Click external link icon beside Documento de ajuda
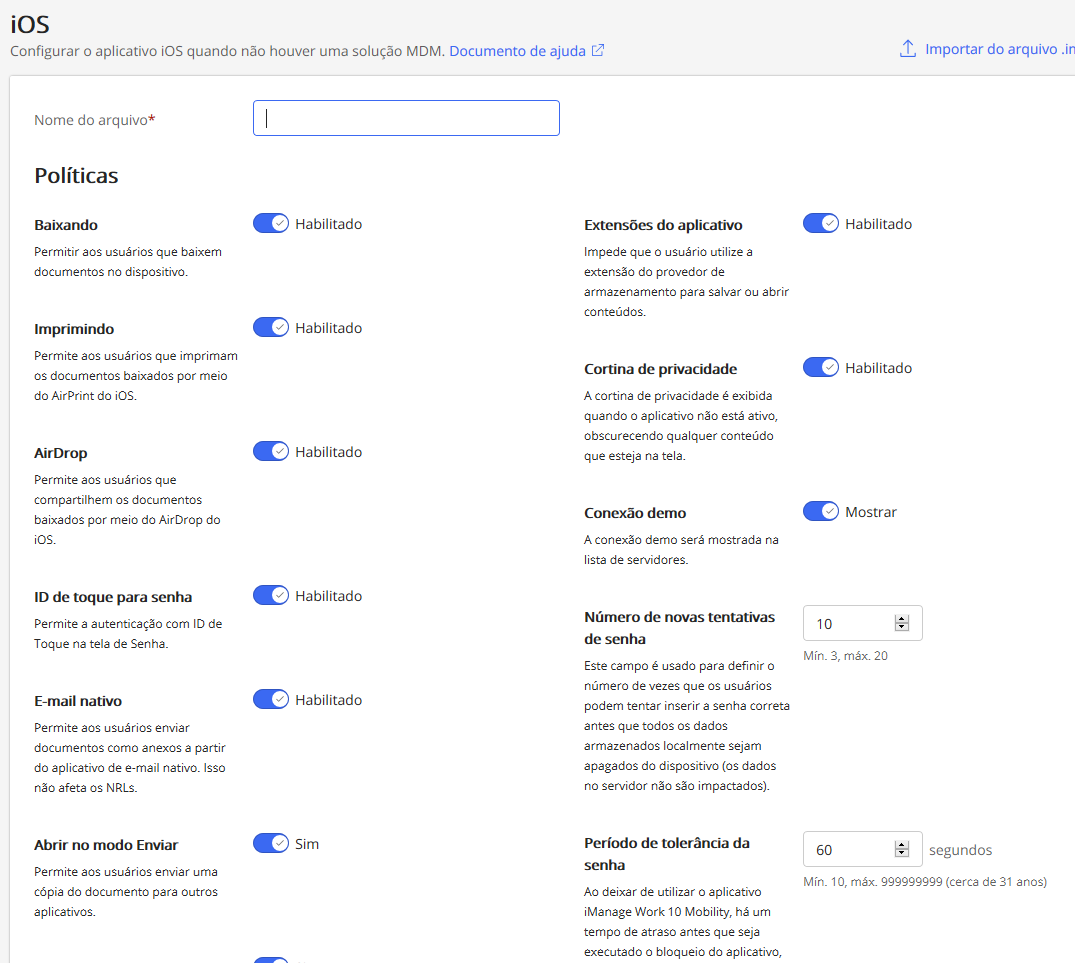This screenshot has width=1075, height=963. coord(598,50)
